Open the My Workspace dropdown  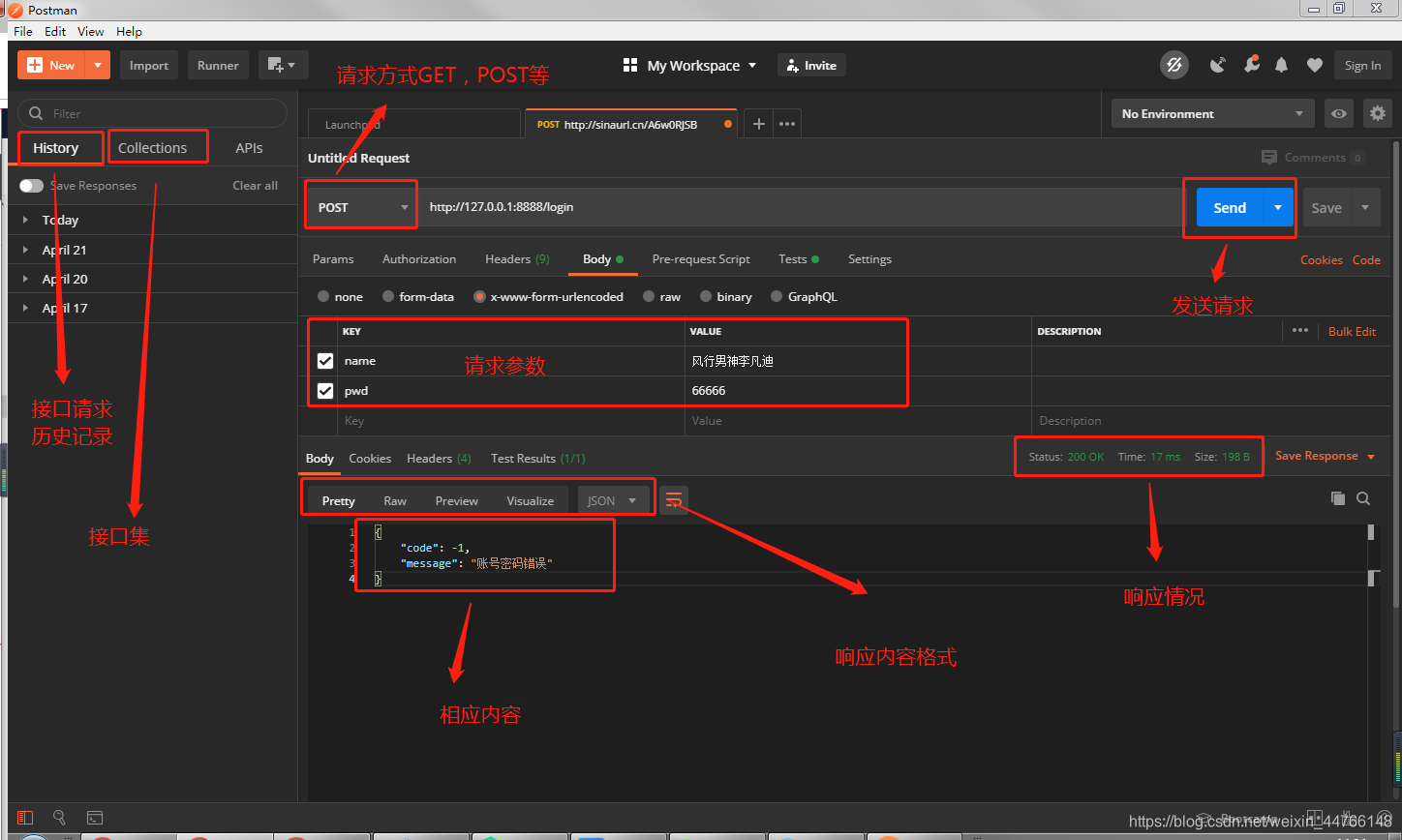[x=689, y=65]
